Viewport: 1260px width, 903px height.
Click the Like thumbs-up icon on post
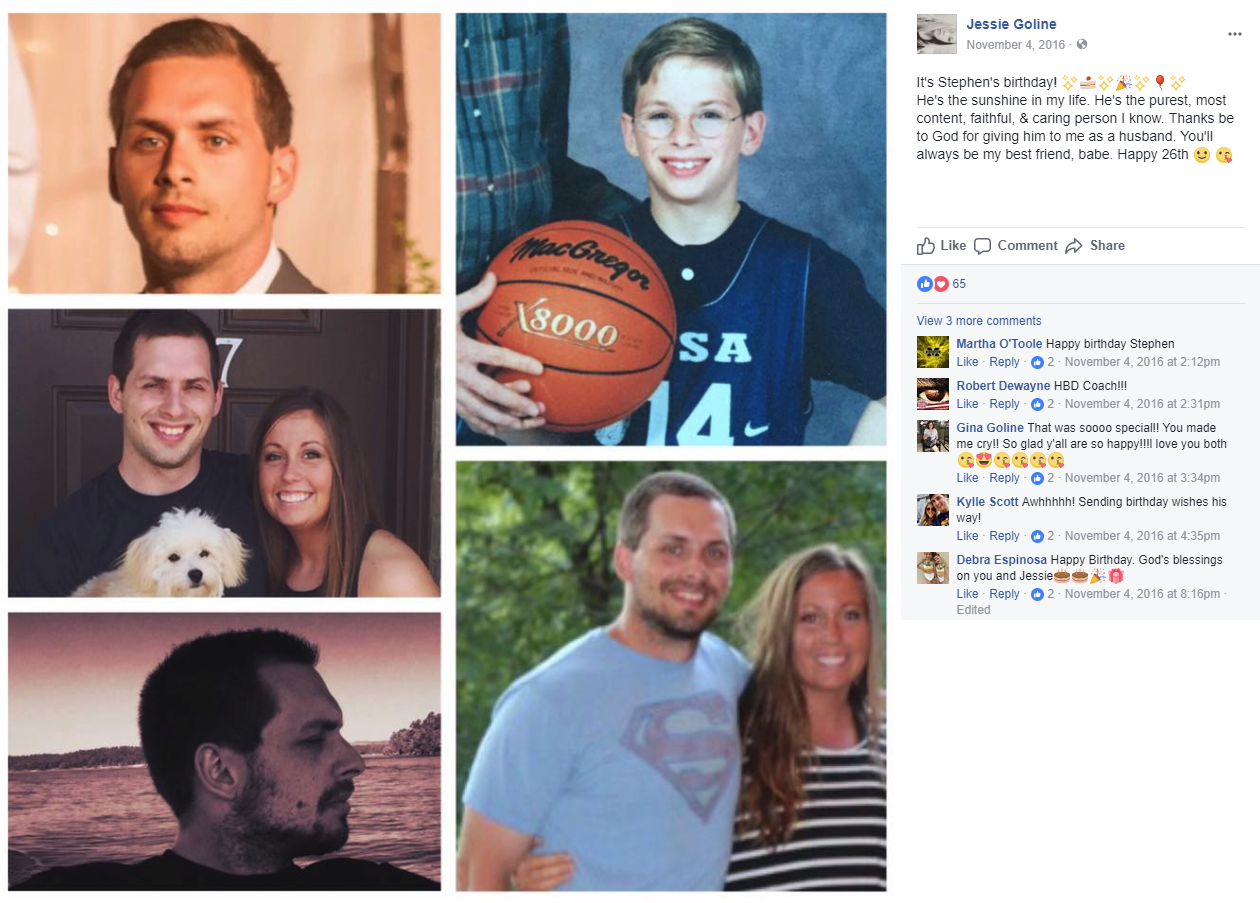(x=926, y=246)
